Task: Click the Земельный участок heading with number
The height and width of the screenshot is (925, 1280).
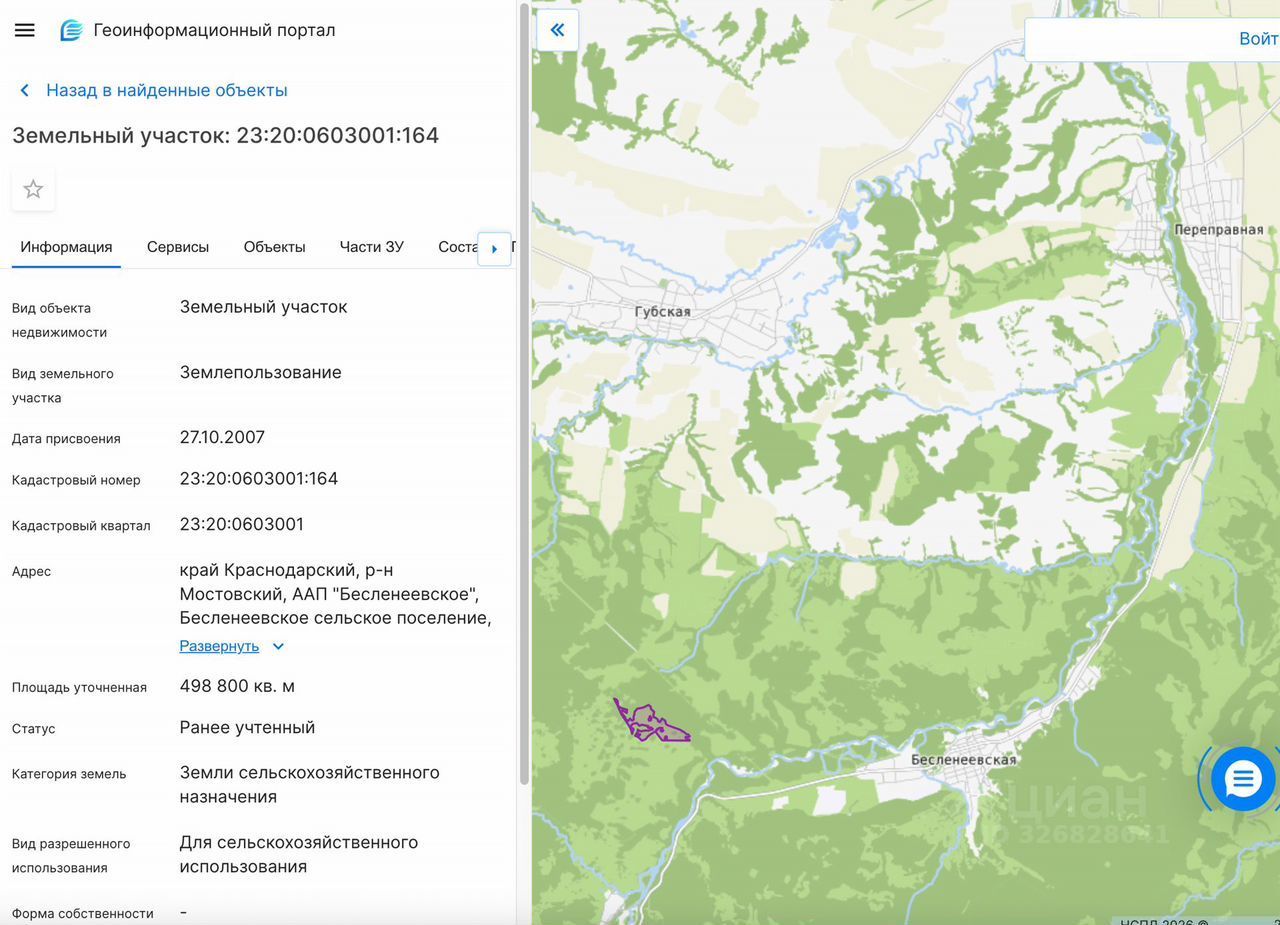Action: (226, 135)
